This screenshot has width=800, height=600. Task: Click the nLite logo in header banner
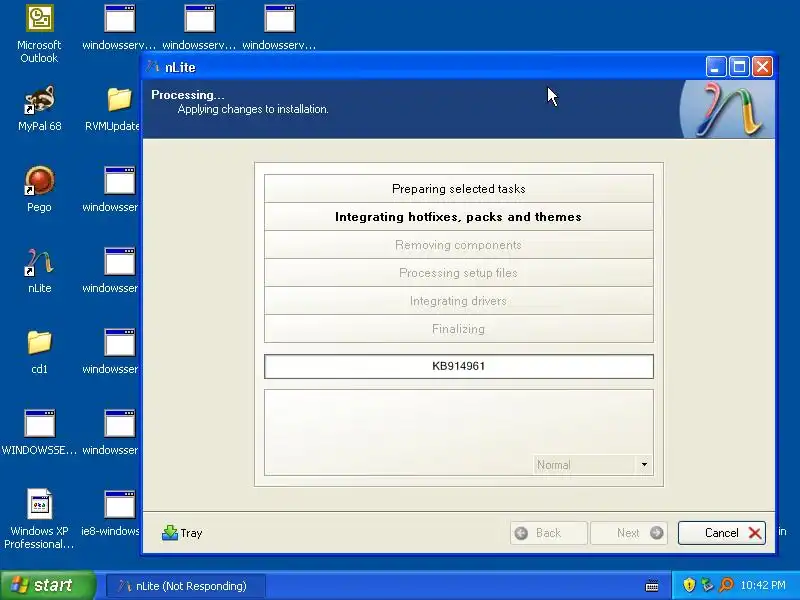[x=730, y=109]
